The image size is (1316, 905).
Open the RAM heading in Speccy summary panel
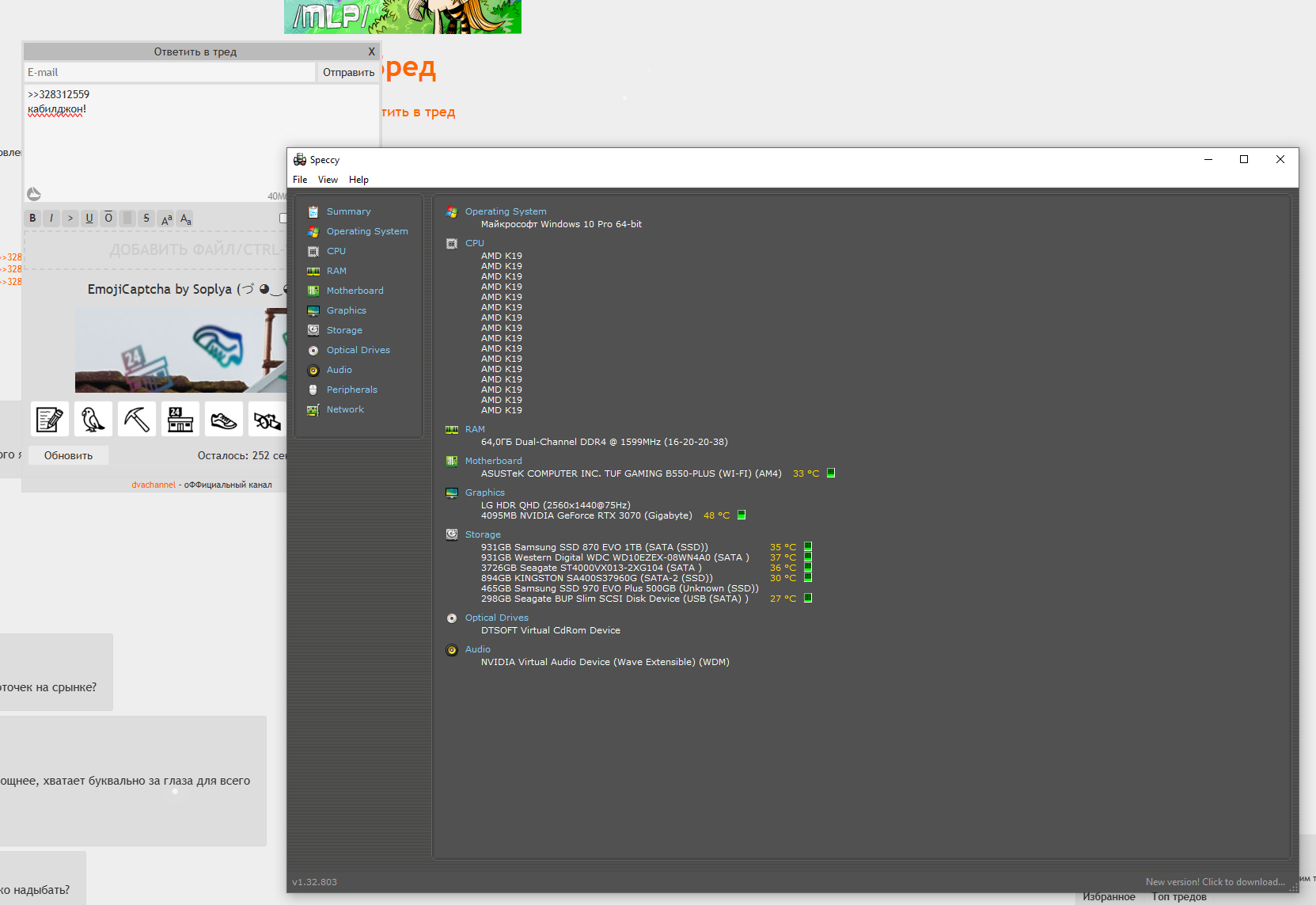tap(475, 429)
